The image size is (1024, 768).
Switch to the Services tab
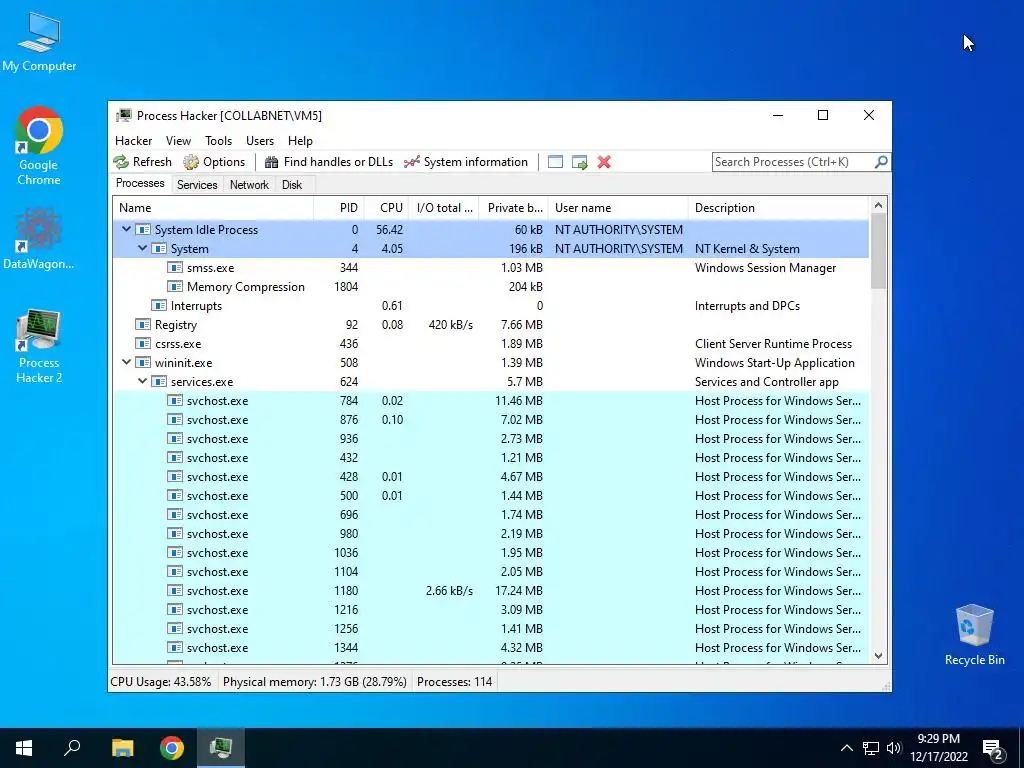197,185
